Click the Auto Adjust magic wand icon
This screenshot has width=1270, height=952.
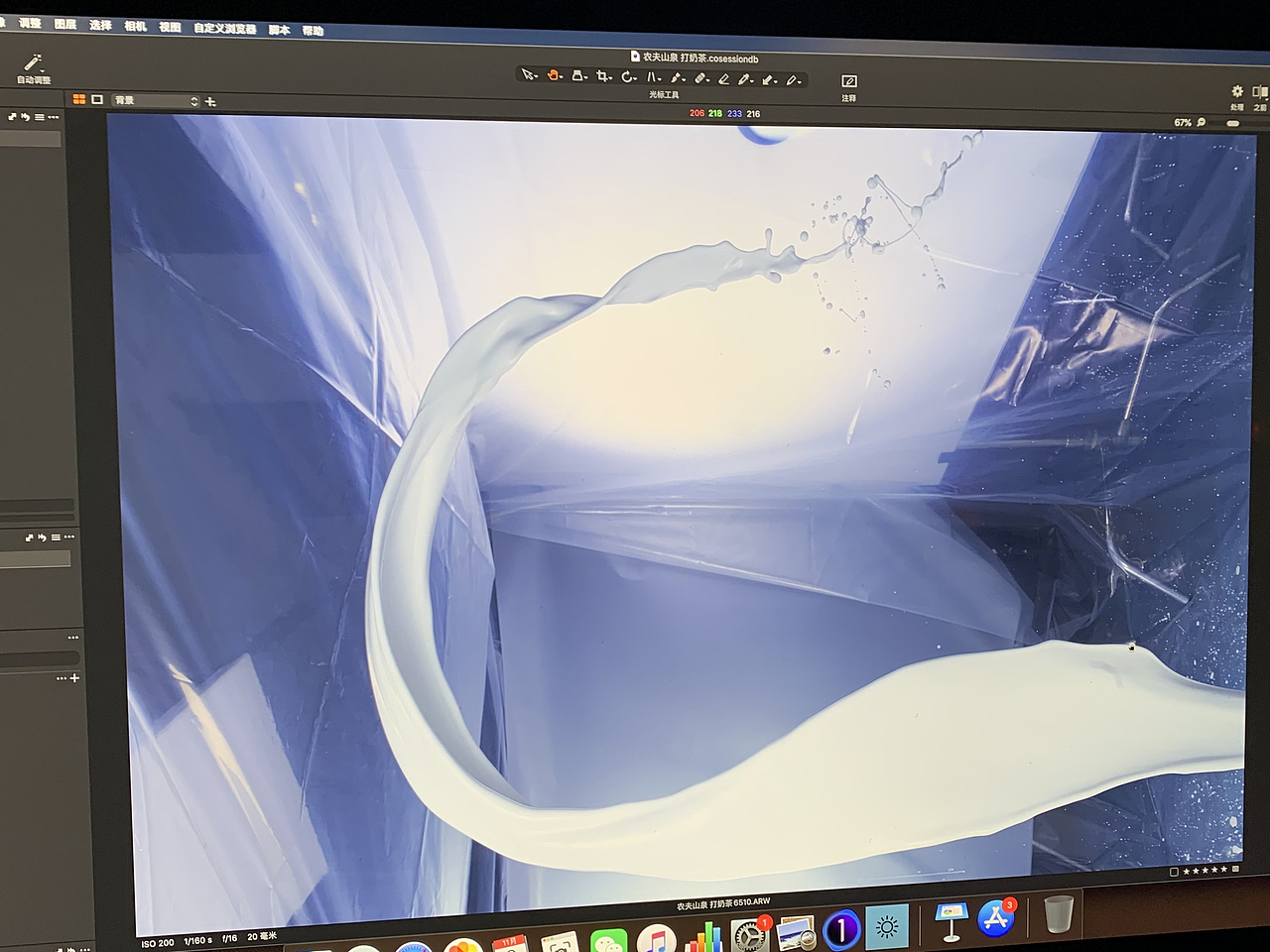[x=34, y=62]
